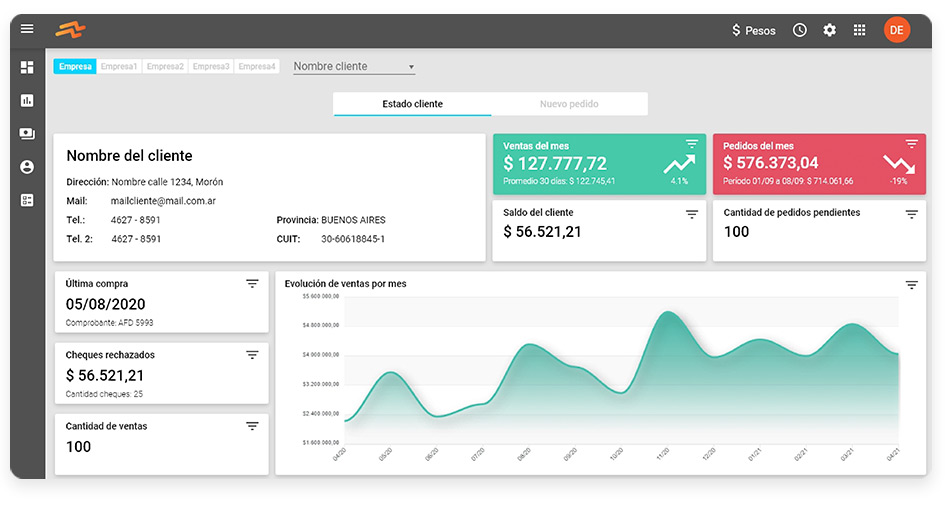Viewport: 945px width, 516px height.
Task: Click Período 01/09 a 08/09 text
Action: click(x=788, y=181)
